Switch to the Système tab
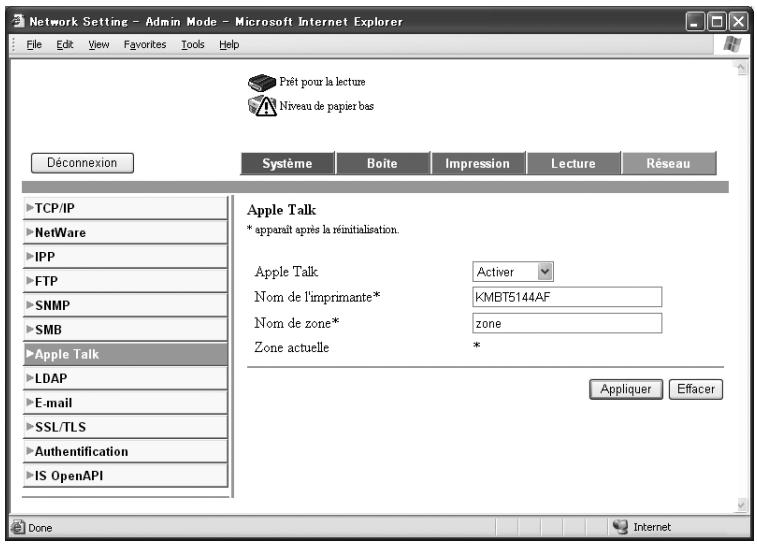Screen dimensions: 757x545 287,163
